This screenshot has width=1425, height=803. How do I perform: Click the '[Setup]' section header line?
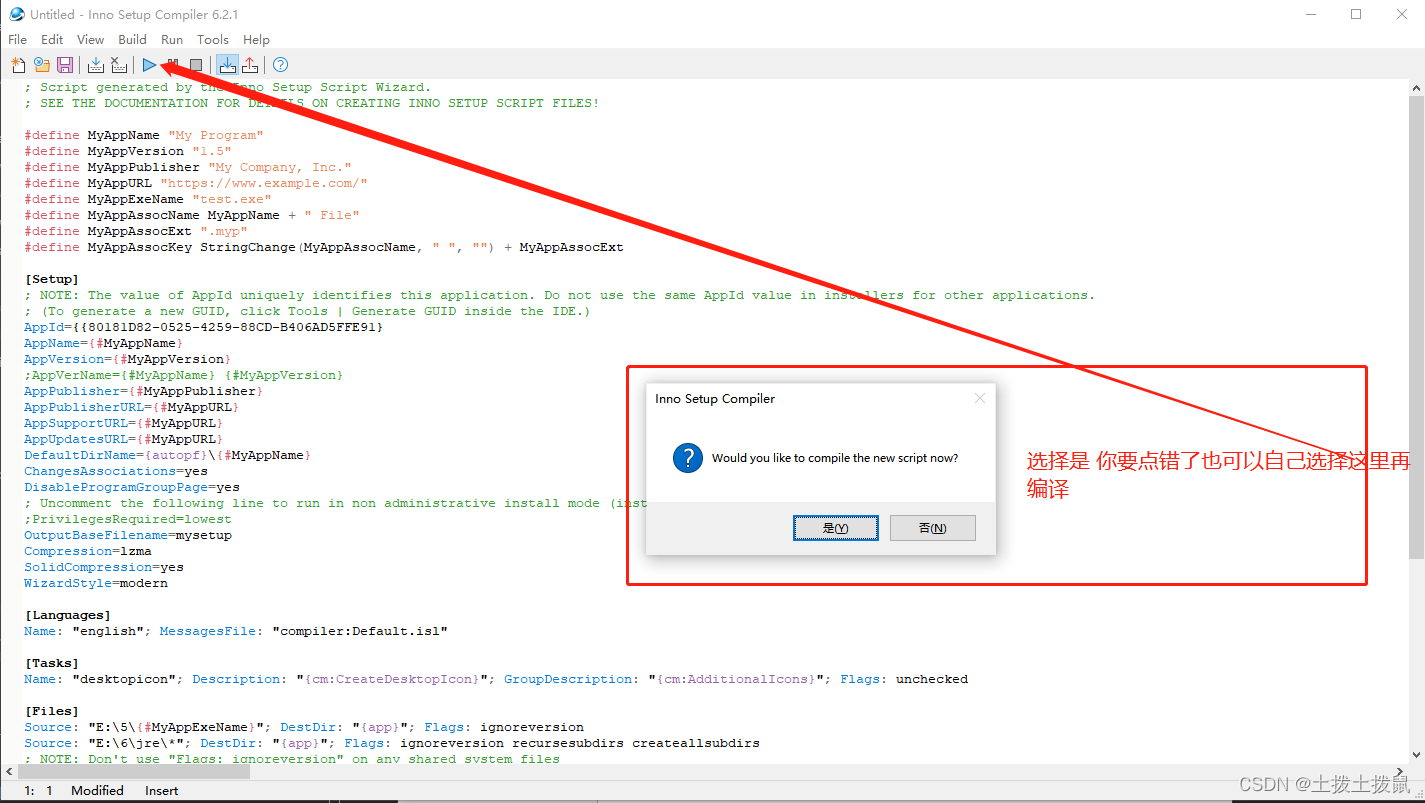pos(52,279)
